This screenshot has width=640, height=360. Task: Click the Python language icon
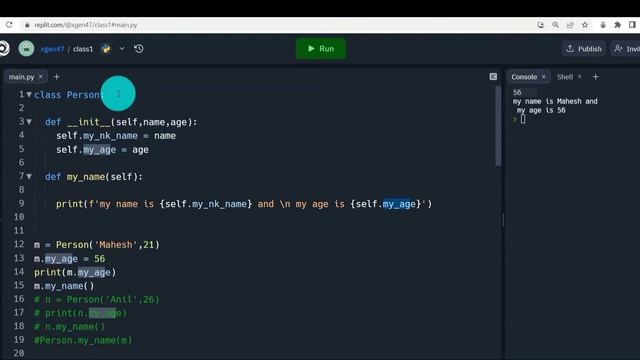pyautogui.click(x=106, y=49)
